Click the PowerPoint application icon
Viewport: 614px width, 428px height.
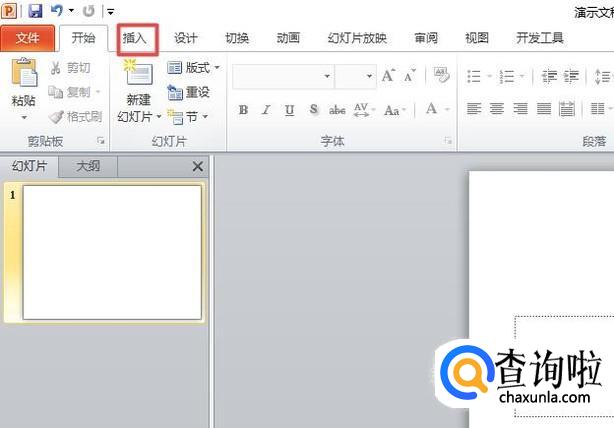point(9,11)
